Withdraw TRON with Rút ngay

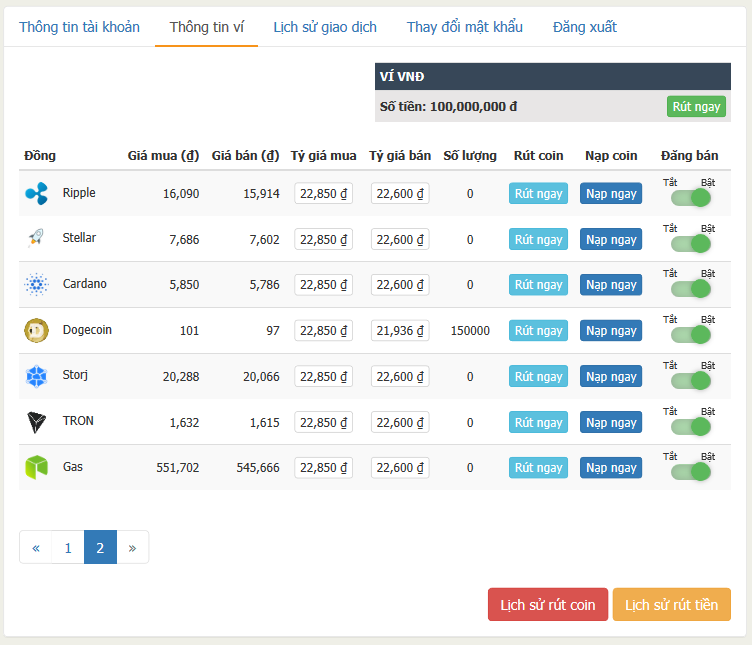coord(538,422)
